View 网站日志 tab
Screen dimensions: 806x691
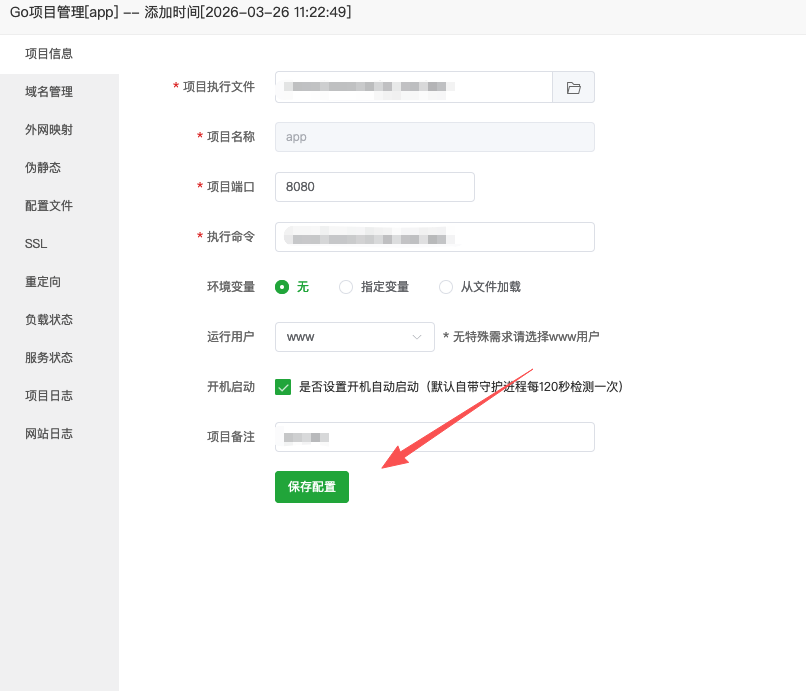(x=49, y=434)
